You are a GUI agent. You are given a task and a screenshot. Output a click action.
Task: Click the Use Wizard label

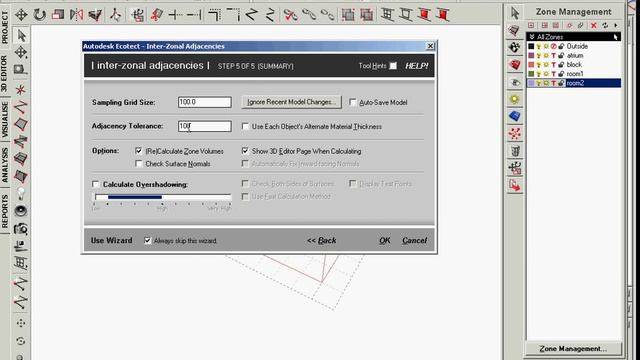click(x=111, y=240)
